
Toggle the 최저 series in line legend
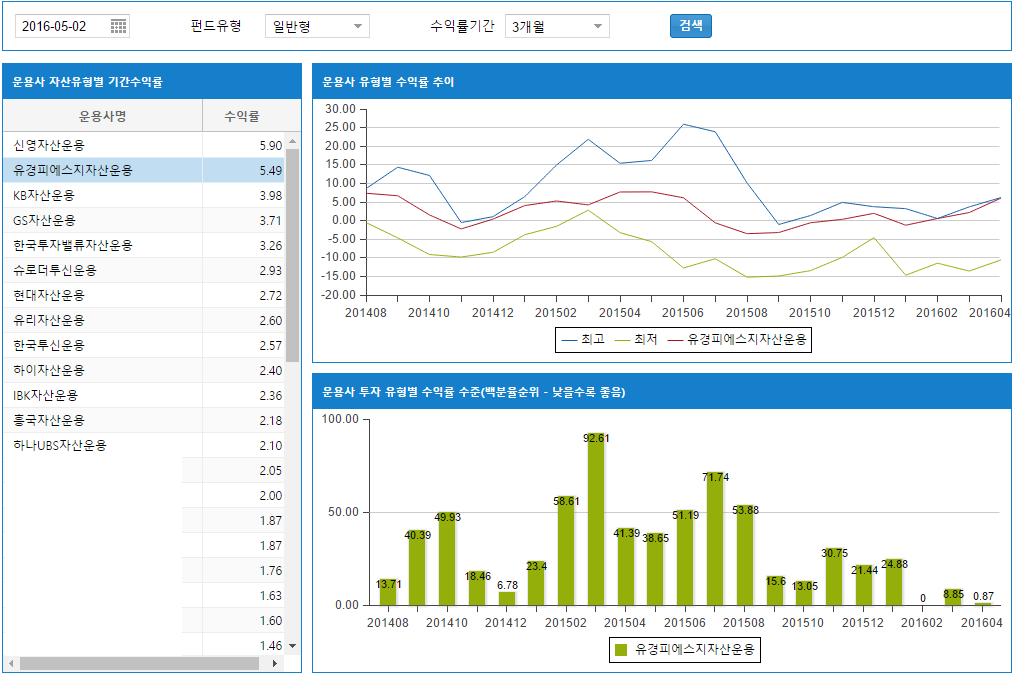636,340
